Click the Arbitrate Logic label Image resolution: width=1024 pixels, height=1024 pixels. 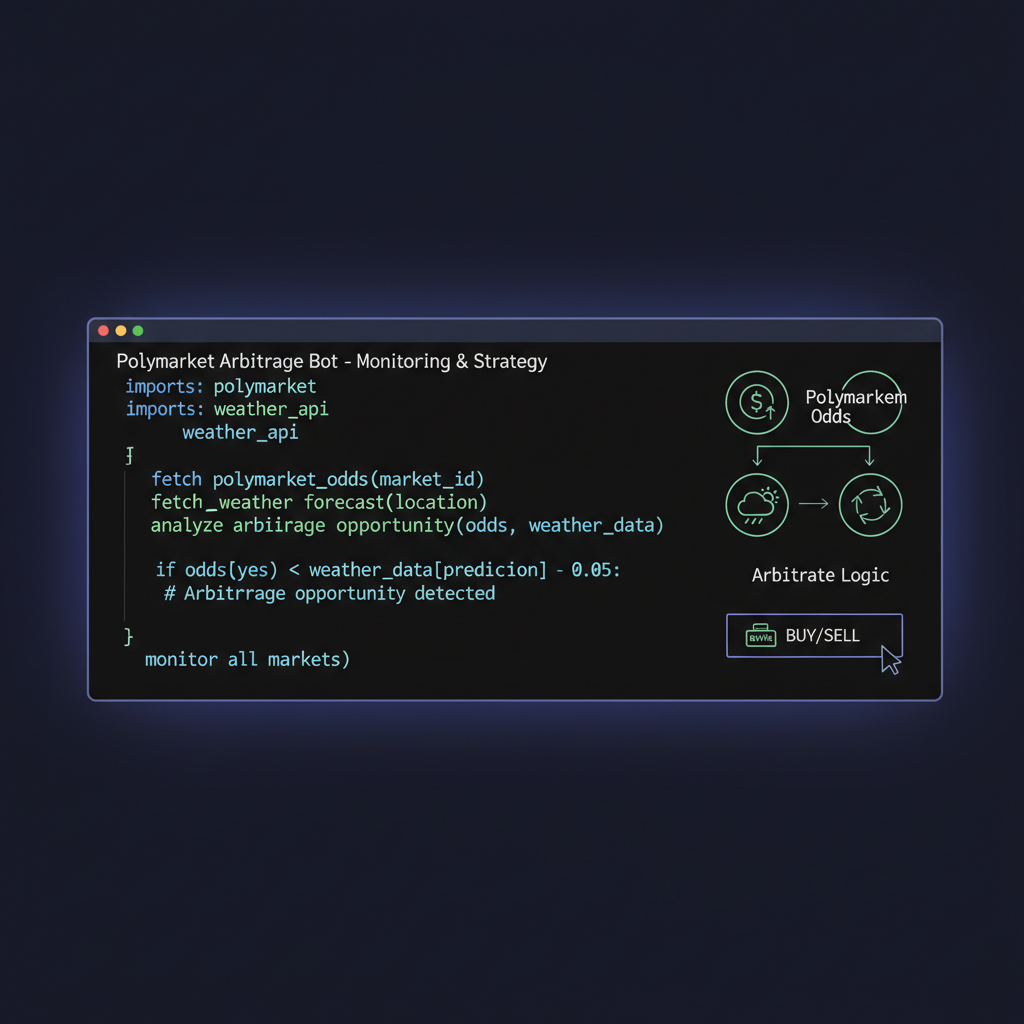(820, 575)
